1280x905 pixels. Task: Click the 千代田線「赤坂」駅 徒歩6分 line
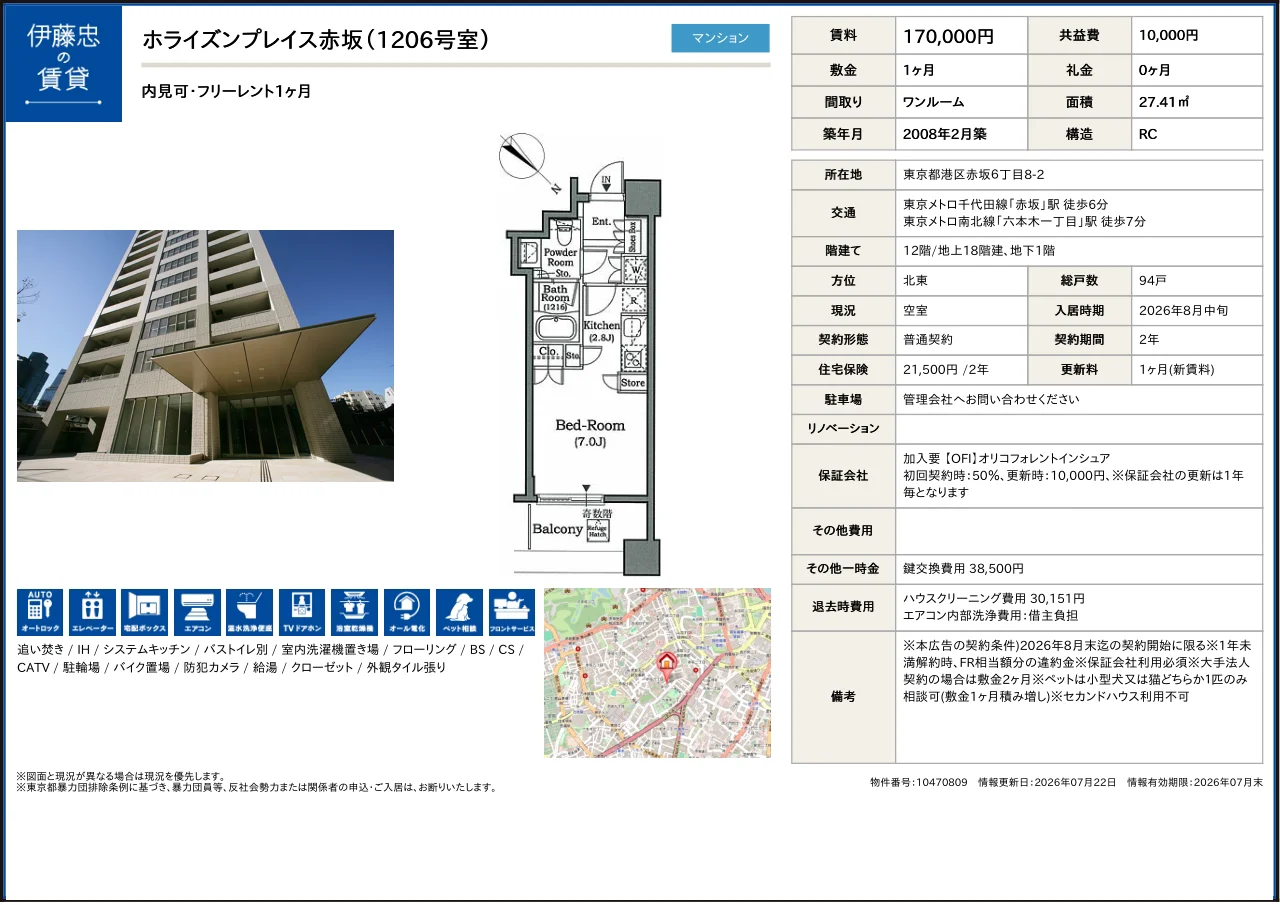point(1005,204)
